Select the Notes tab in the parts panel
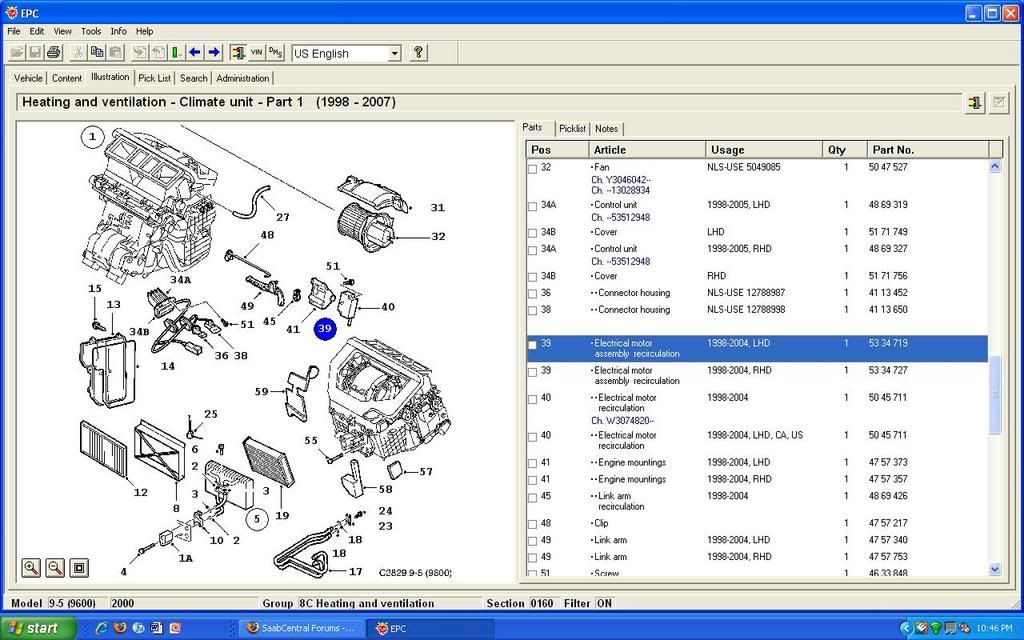 [x=606, y=128]
